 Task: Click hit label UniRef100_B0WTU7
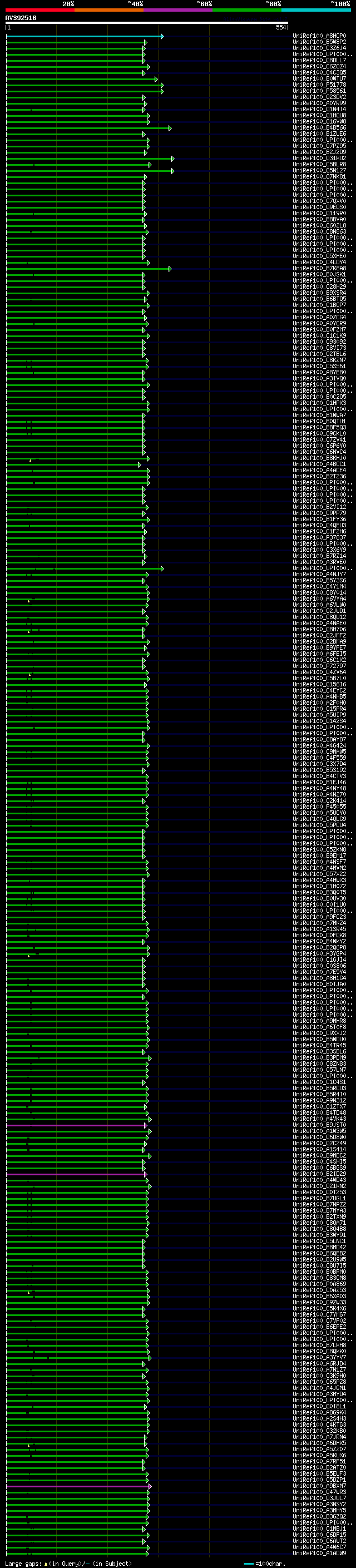tap(319, 78)
